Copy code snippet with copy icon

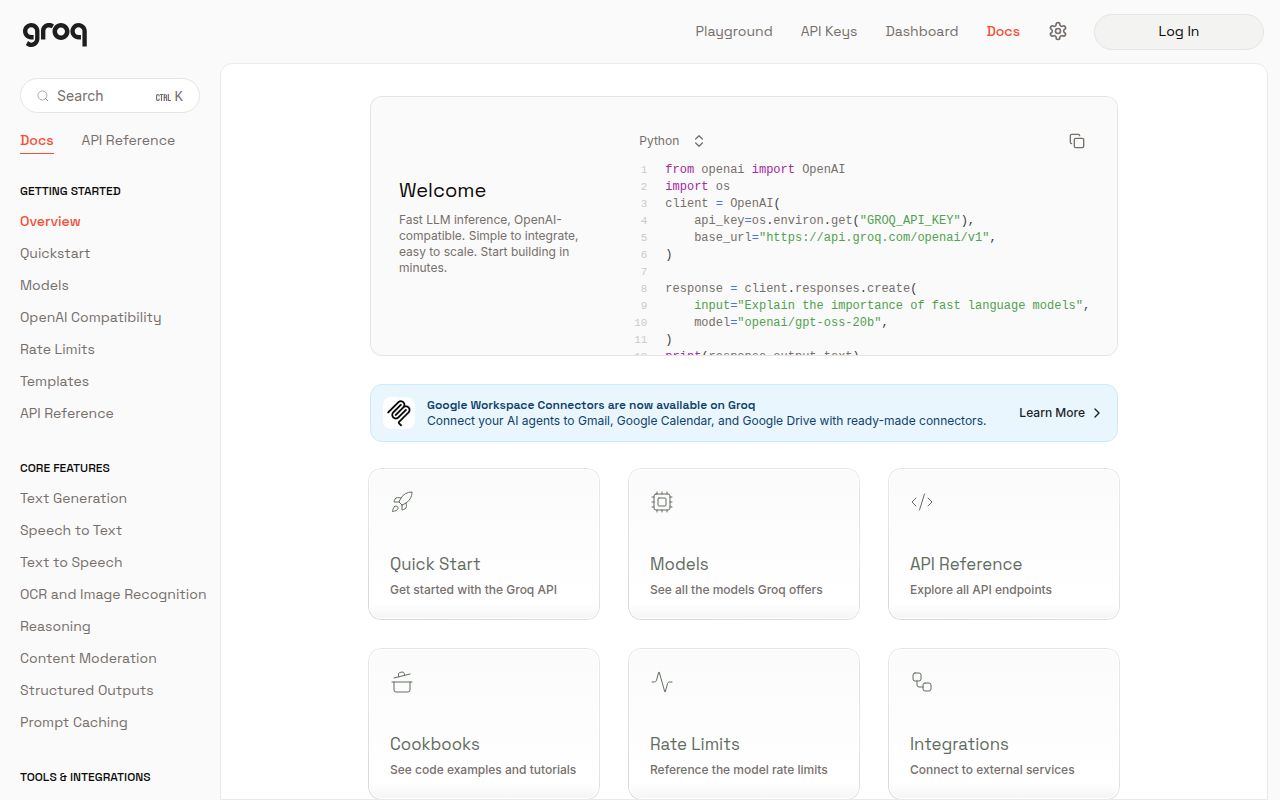[x=1077, y=141]
